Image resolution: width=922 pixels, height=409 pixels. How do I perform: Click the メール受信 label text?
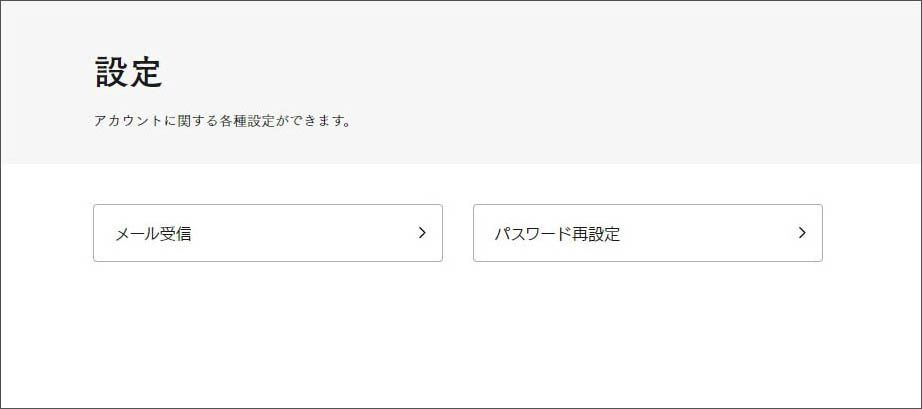tap(153, 234)
